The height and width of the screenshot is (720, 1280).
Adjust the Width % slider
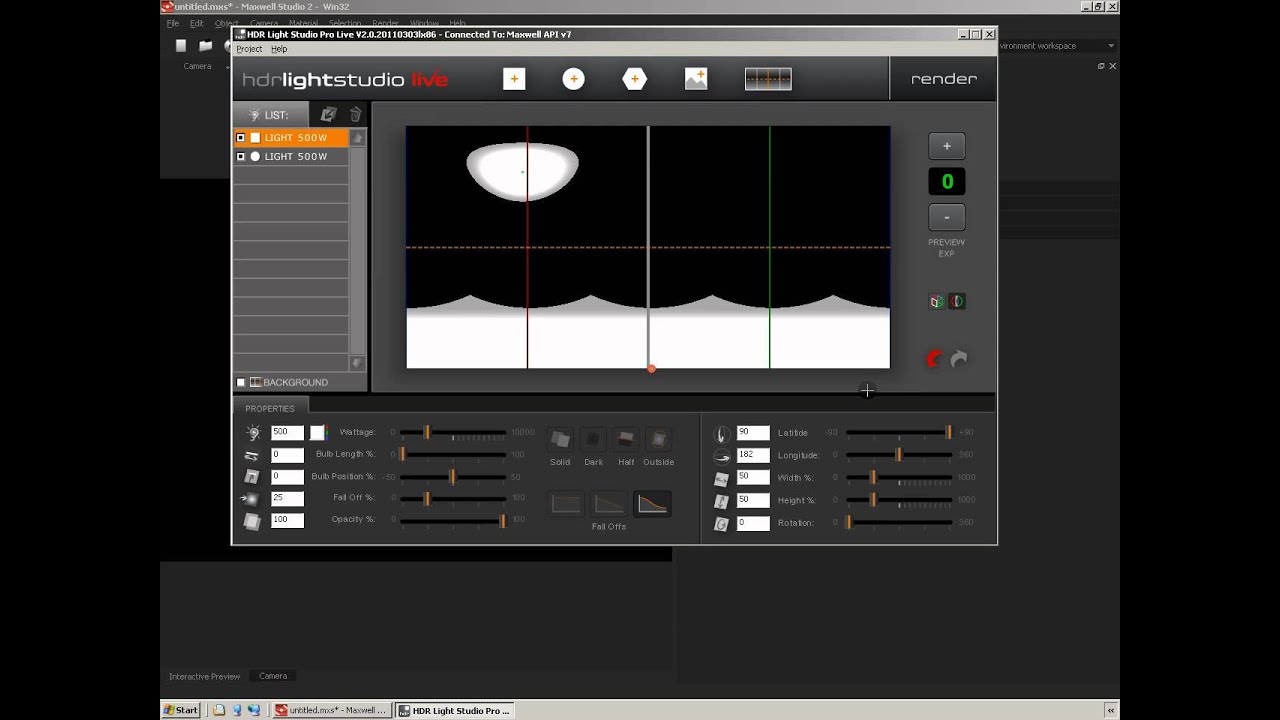pyautogui.click(x=898, y=477)
